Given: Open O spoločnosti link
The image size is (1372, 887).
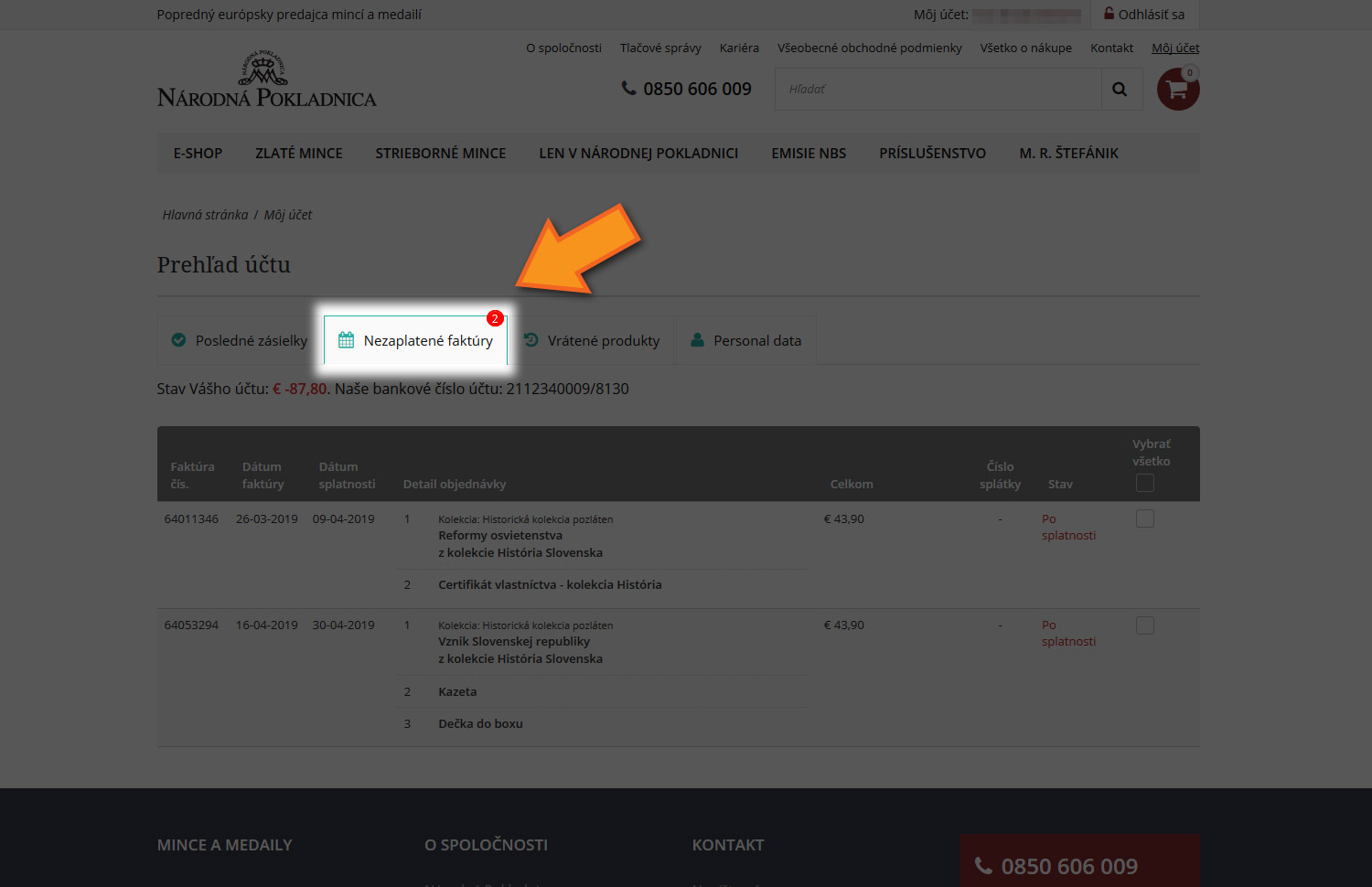Looking at the screenshot, I should tap(563, 48).
